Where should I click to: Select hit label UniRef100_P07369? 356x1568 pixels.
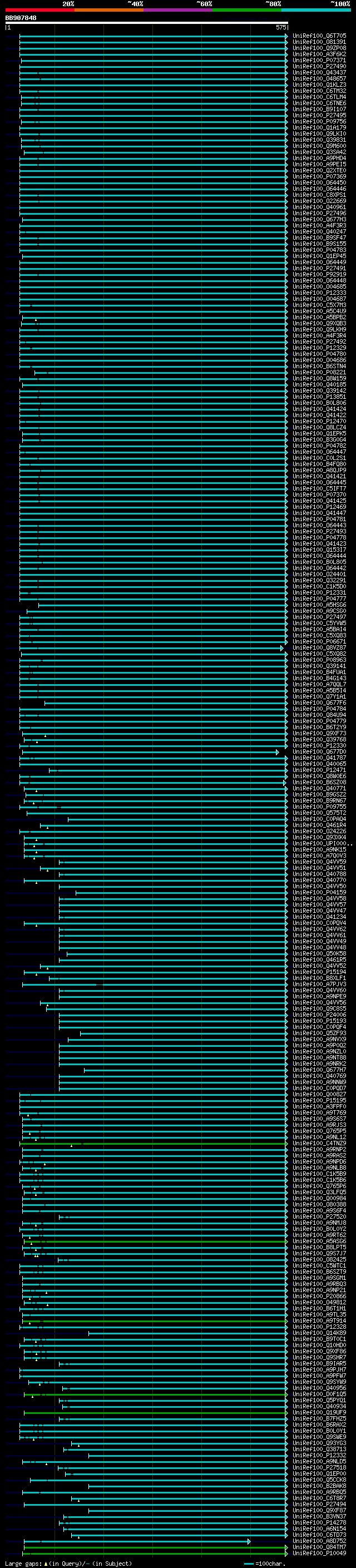319,176
